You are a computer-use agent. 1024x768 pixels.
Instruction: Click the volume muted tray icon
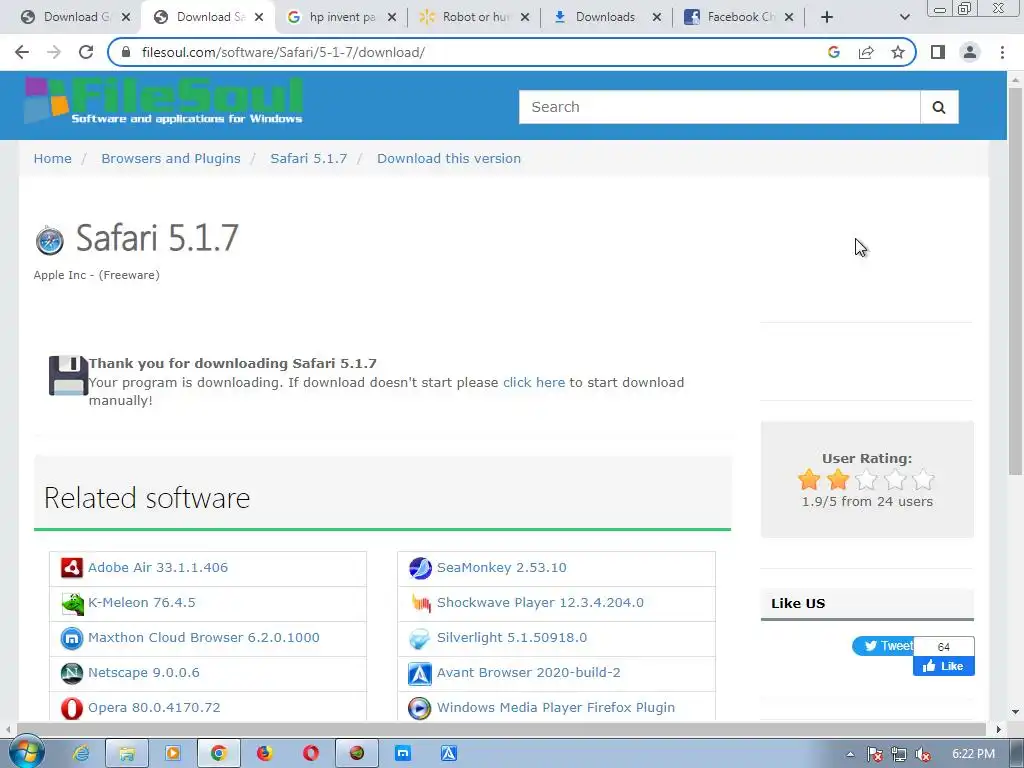tap(923, 754)
